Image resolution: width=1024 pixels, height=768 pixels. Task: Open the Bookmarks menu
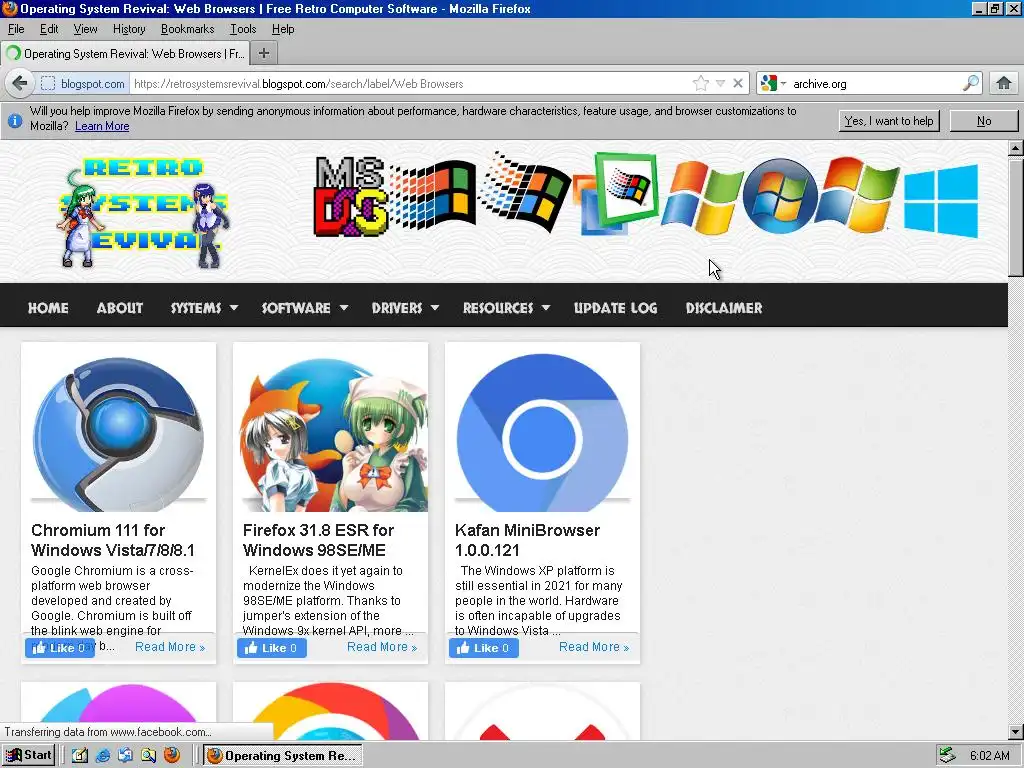(x=187, y=29)
